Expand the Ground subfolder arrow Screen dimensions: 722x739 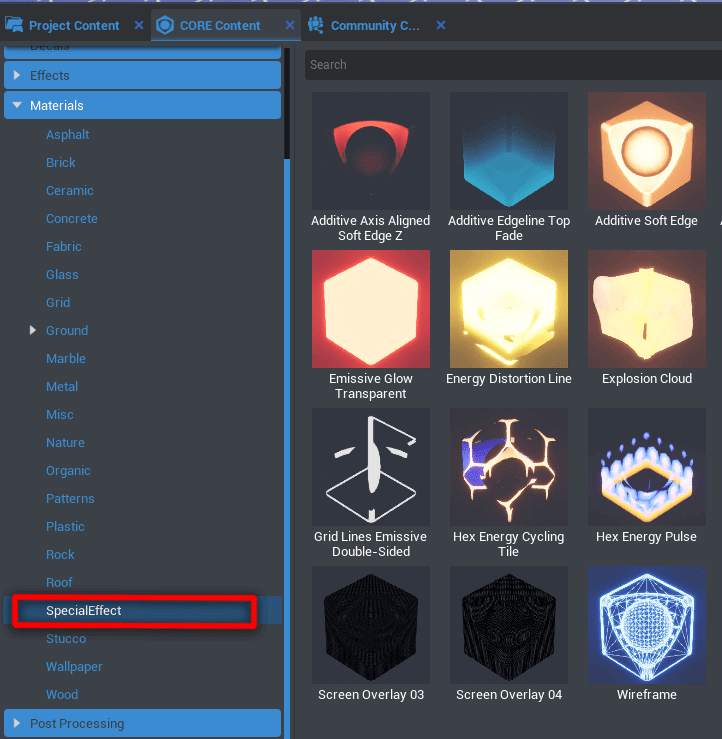tap(33, 330)
